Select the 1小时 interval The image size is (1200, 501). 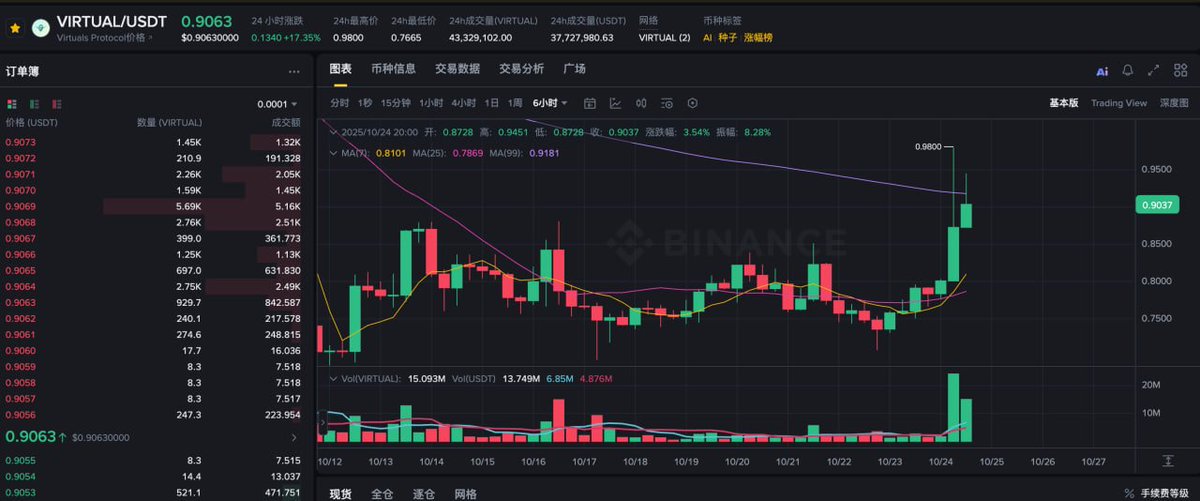pyautogui.click(x=431, y=103)
